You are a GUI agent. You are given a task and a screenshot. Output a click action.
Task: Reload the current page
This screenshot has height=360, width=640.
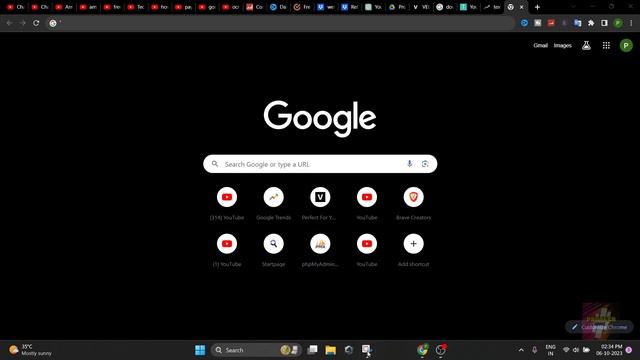tap(36, 23)
